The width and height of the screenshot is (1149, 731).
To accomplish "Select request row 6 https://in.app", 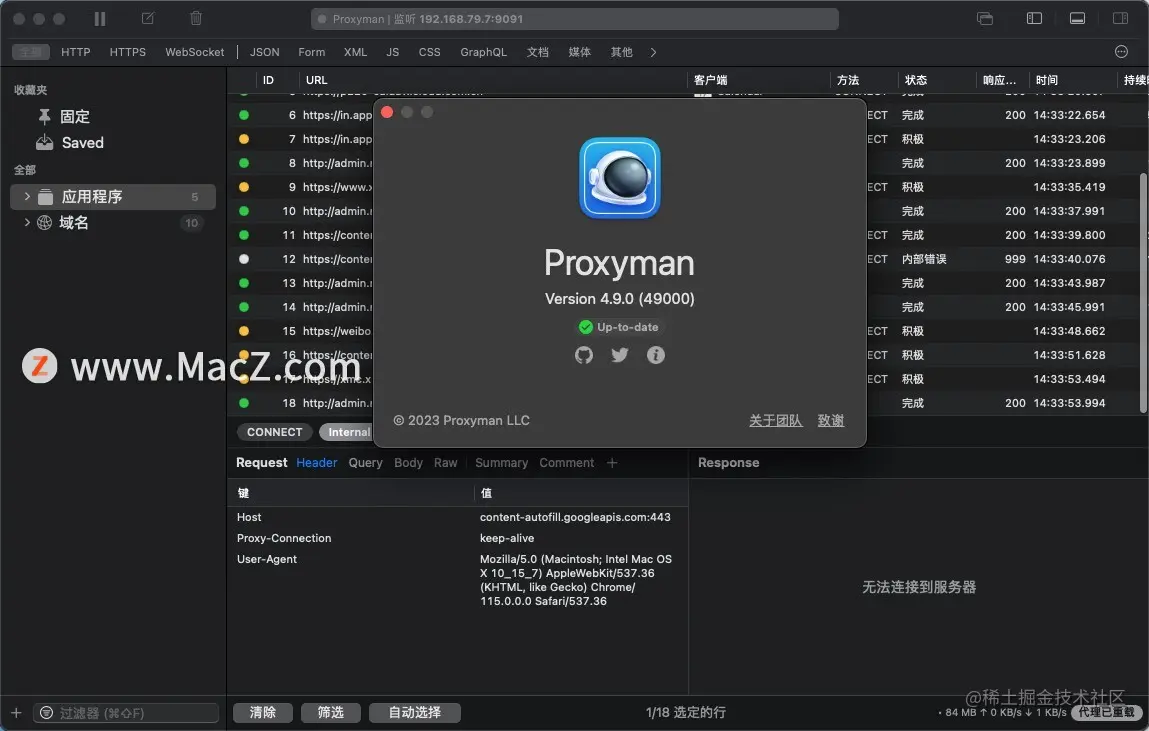I will point(687,115).
